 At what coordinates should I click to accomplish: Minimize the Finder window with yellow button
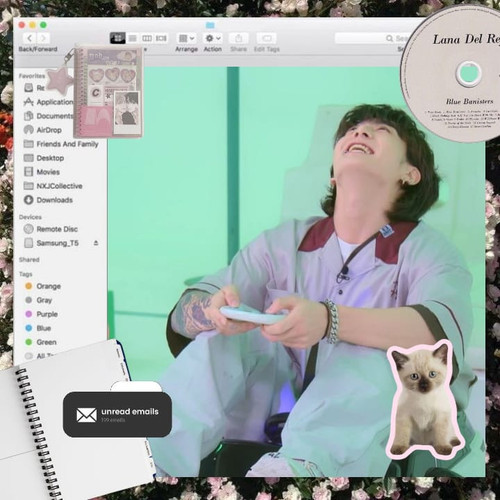click(x=33, y=25)
